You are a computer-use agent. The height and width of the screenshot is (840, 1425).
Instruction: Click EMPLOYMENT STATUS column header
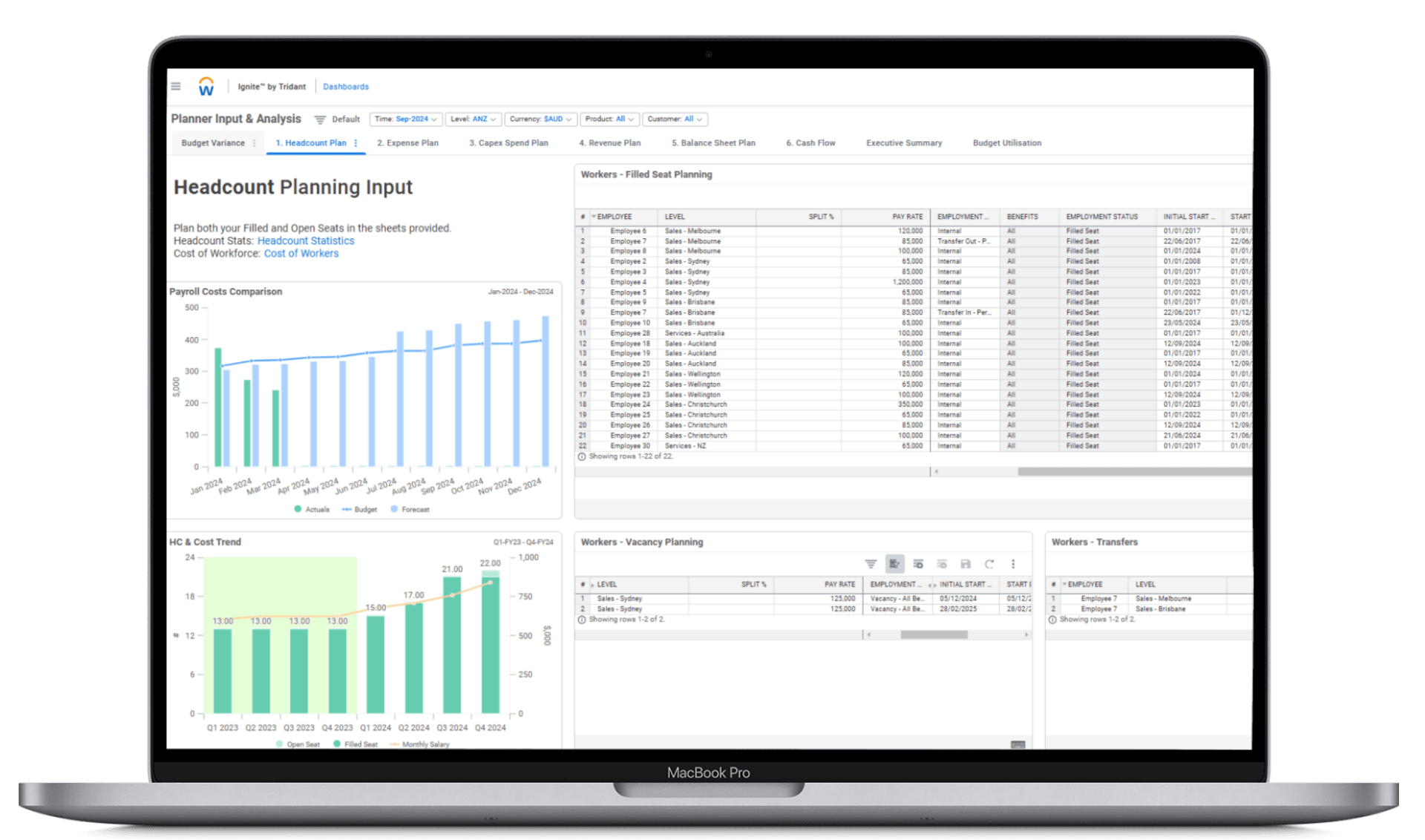click(x=1101, y=217)
